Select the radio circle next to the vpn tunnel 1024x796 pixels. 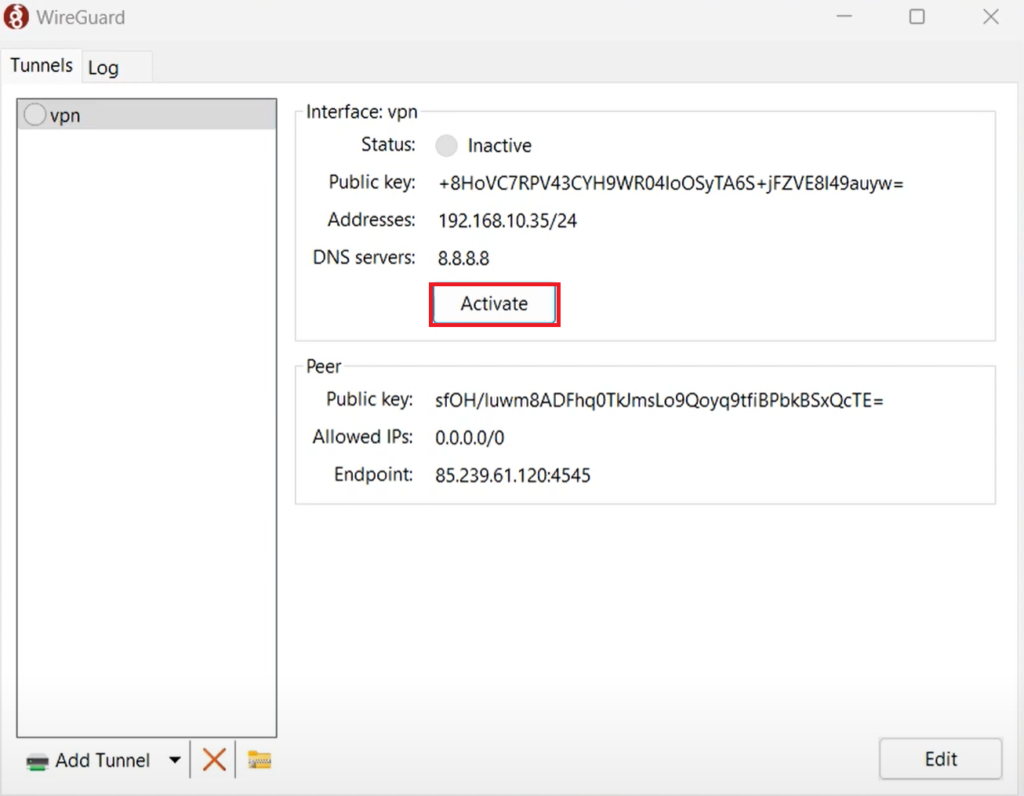[x=35, y=114]
